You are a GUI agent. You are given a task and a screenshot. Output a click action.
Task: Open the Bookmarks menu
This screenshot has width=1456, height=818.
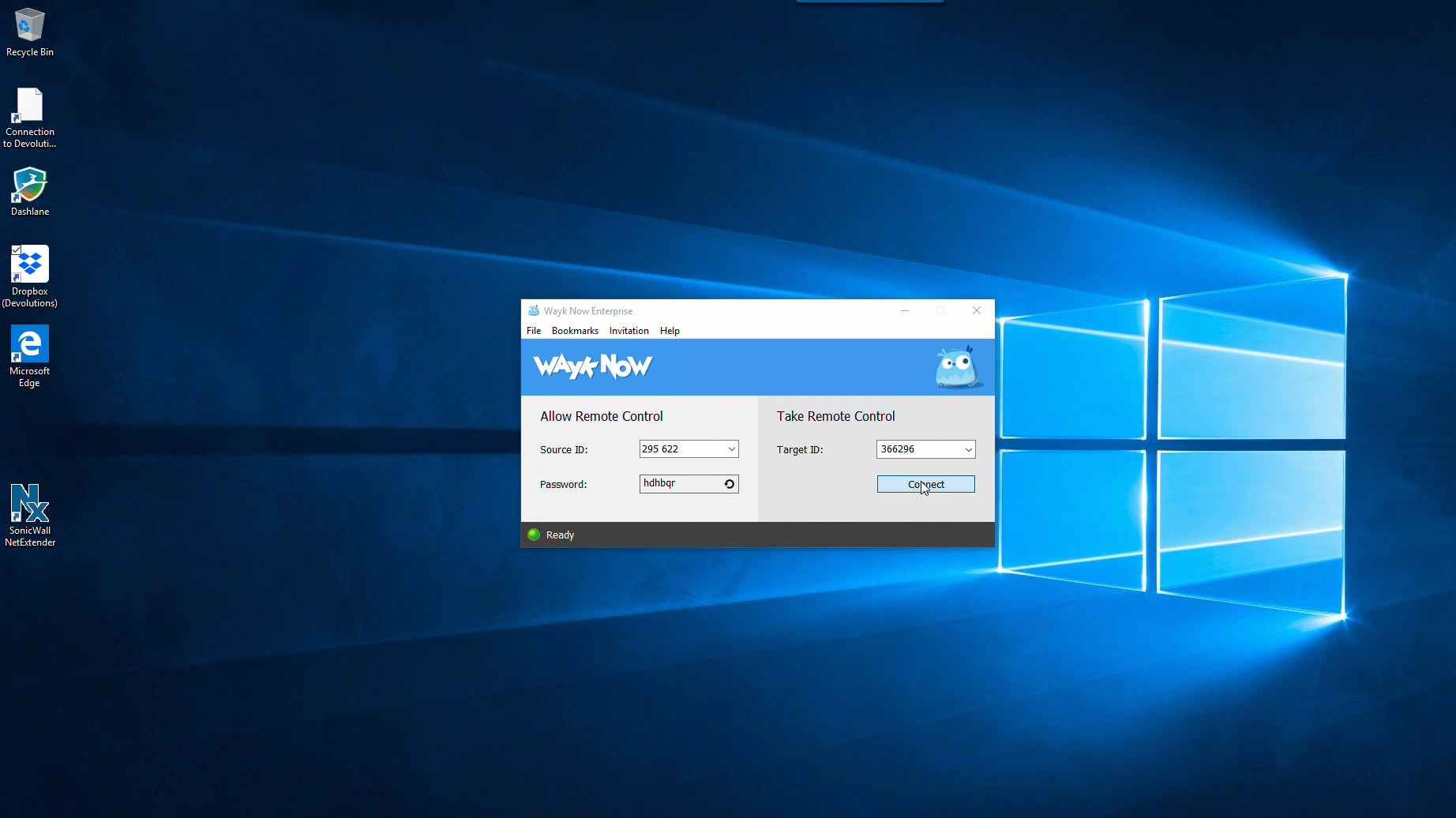(575, 331)
